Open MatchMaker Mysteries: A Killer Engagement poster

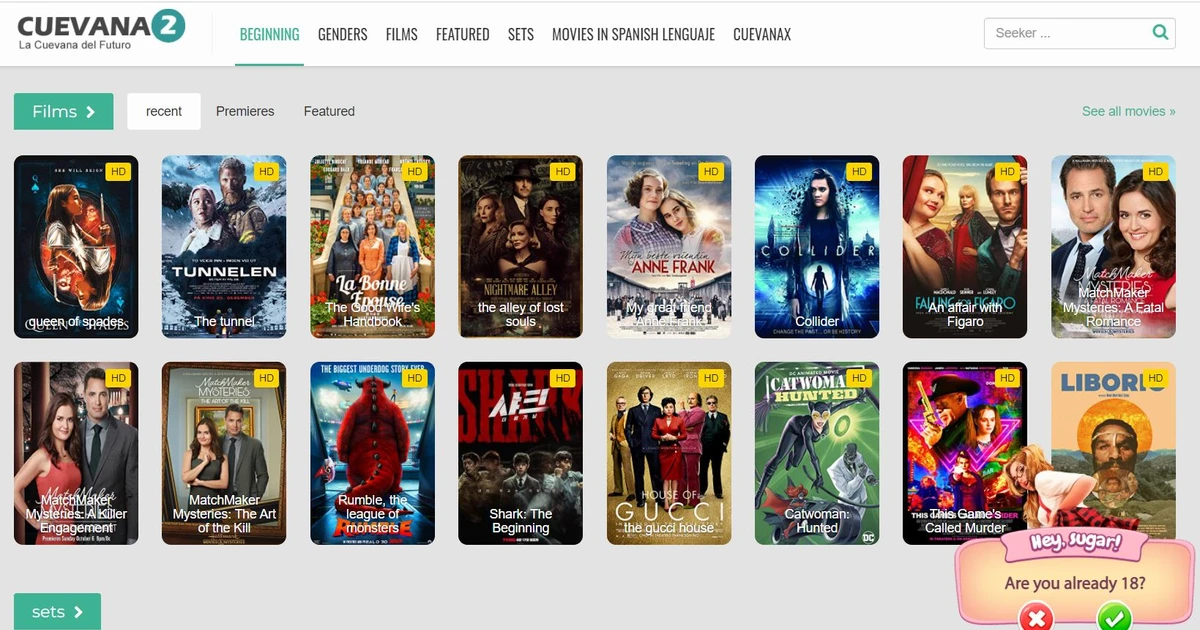pos(76,453)
